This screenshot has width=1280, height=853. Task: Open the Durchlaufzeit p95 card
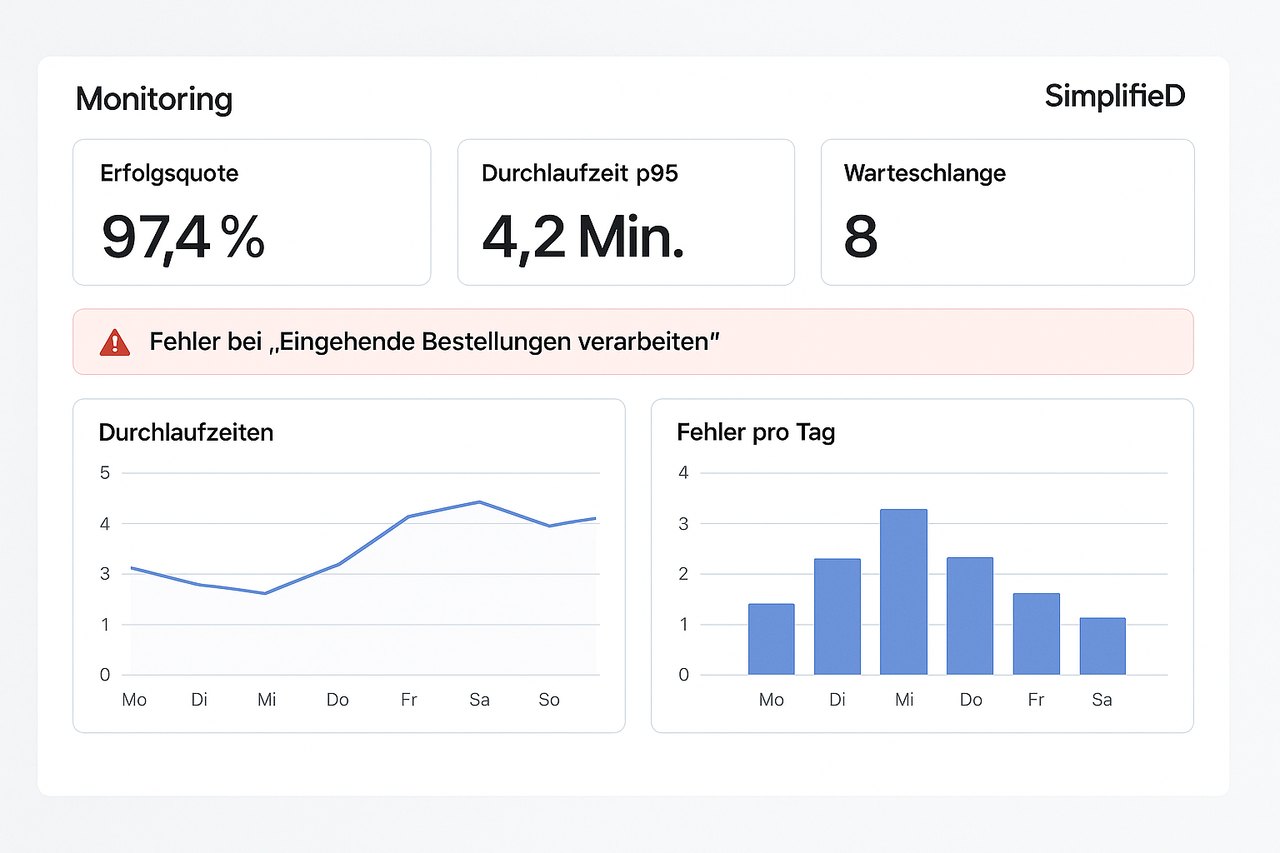pyautogui.click(x=625, y=212)
